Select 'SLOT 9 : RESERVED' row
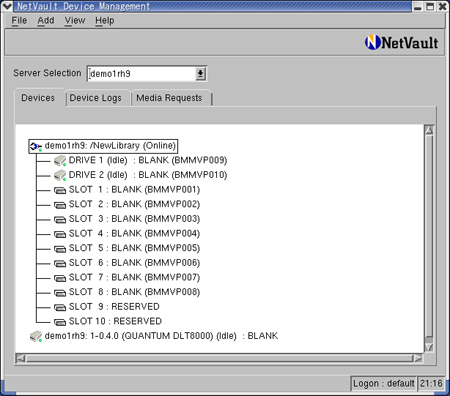 pyautogui.click(x=107, y=307)
